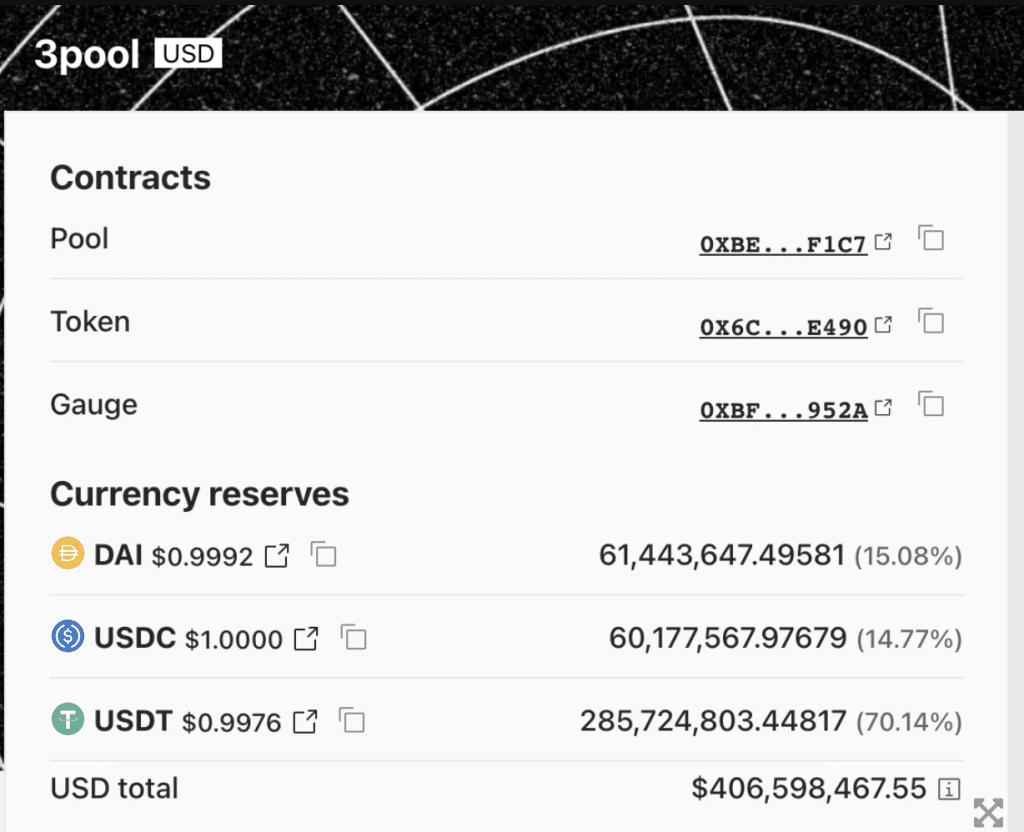1024x832 pixels.
Task: Open USDC token external link icon
Action: pyautogui.click(x=306, y=639)
